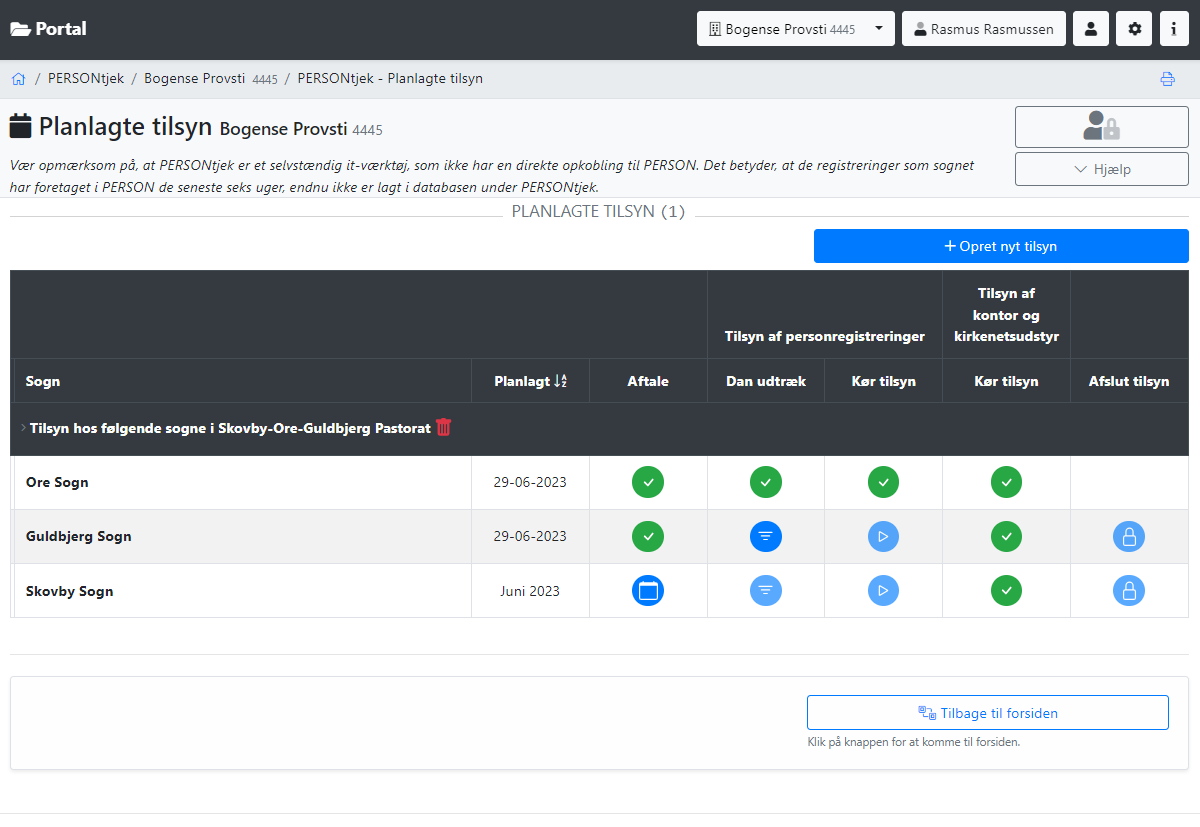Select the Skovby Sogn row name
This screenshot has width=1200, height=827.
(69, 591)
